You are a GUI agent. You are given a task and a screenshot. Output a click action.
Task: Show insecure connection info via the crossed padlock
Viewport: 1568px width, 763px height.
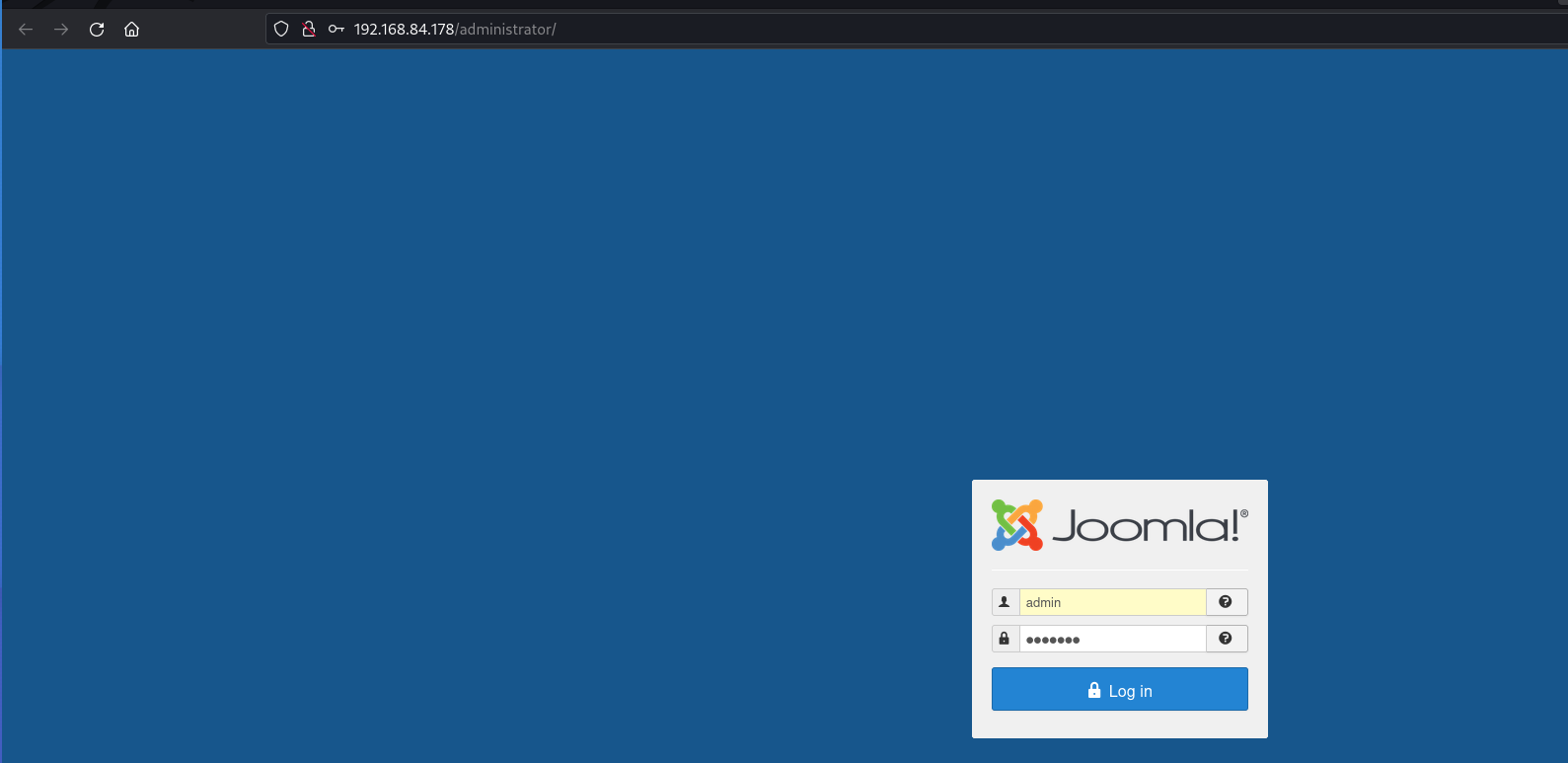click(309, 30)
